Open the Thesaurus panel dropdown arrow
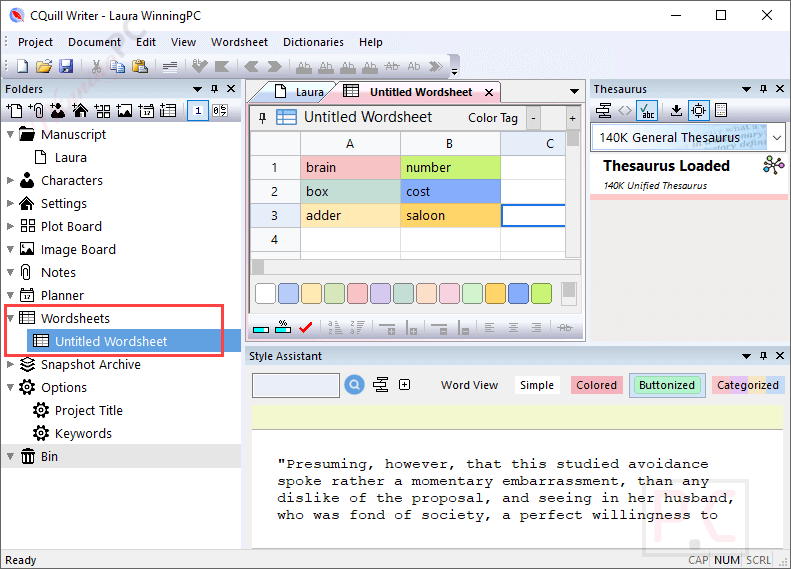 [746, 89]
